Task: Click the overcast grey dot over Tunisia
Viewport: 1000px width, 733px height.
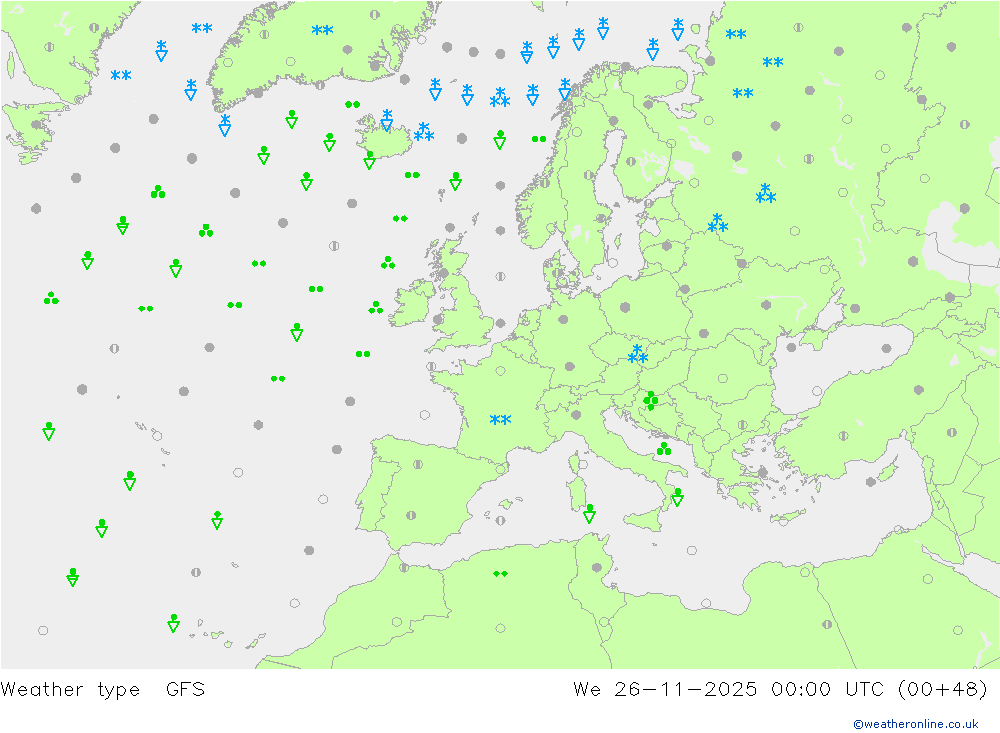Action: tap(597, 568)
